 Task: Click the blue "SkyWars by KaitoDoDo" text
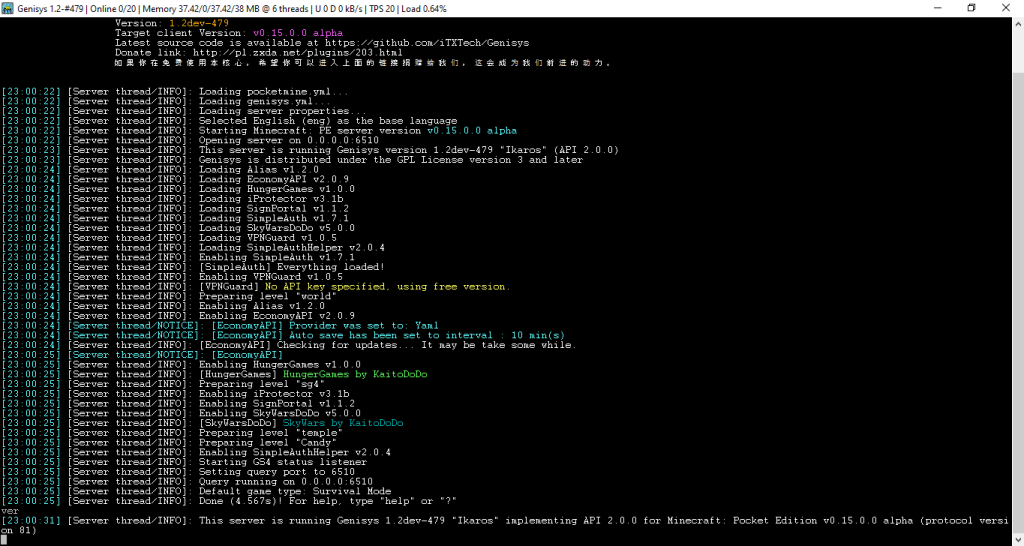click(343, 423)
